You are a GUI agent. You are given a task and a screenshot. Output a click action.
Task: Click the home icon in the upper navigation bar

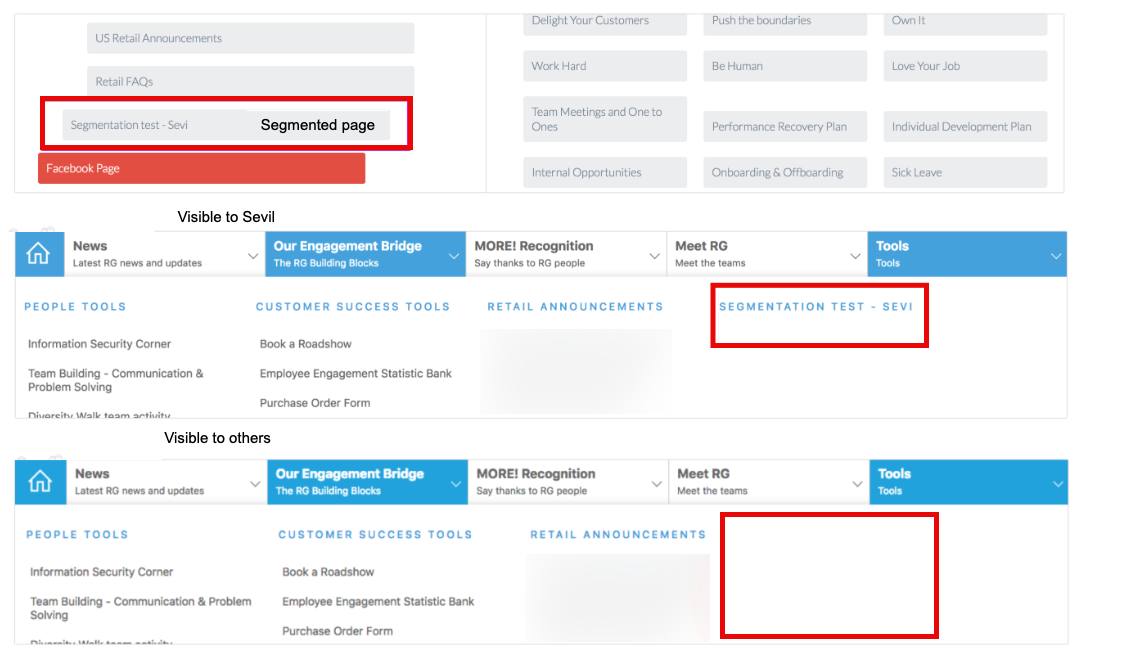(x=38, y=254)
